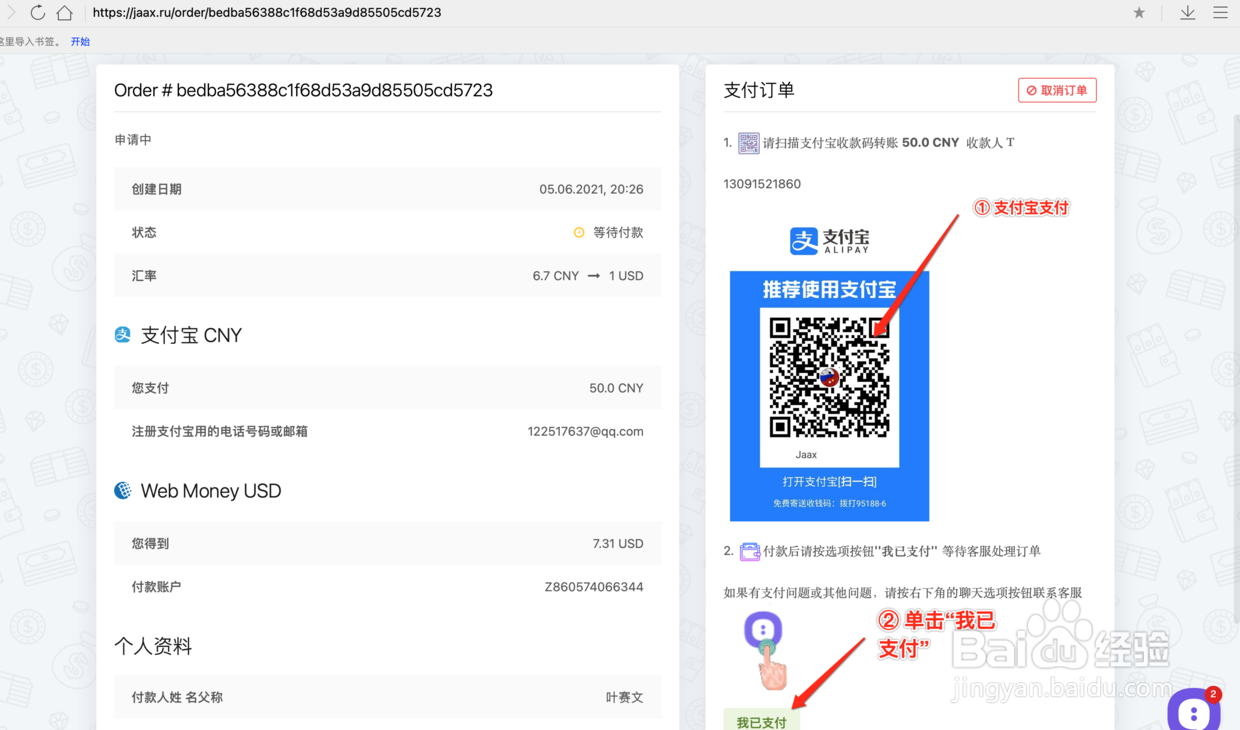This screenshot has width=1240, height=730.
Task: Click the 付款人姓 名父称 label
Action: (177, 698)
